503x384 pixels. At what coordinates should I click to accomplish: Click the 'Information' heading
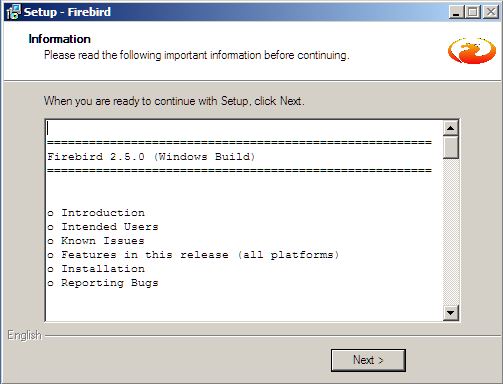pos(59,39)
